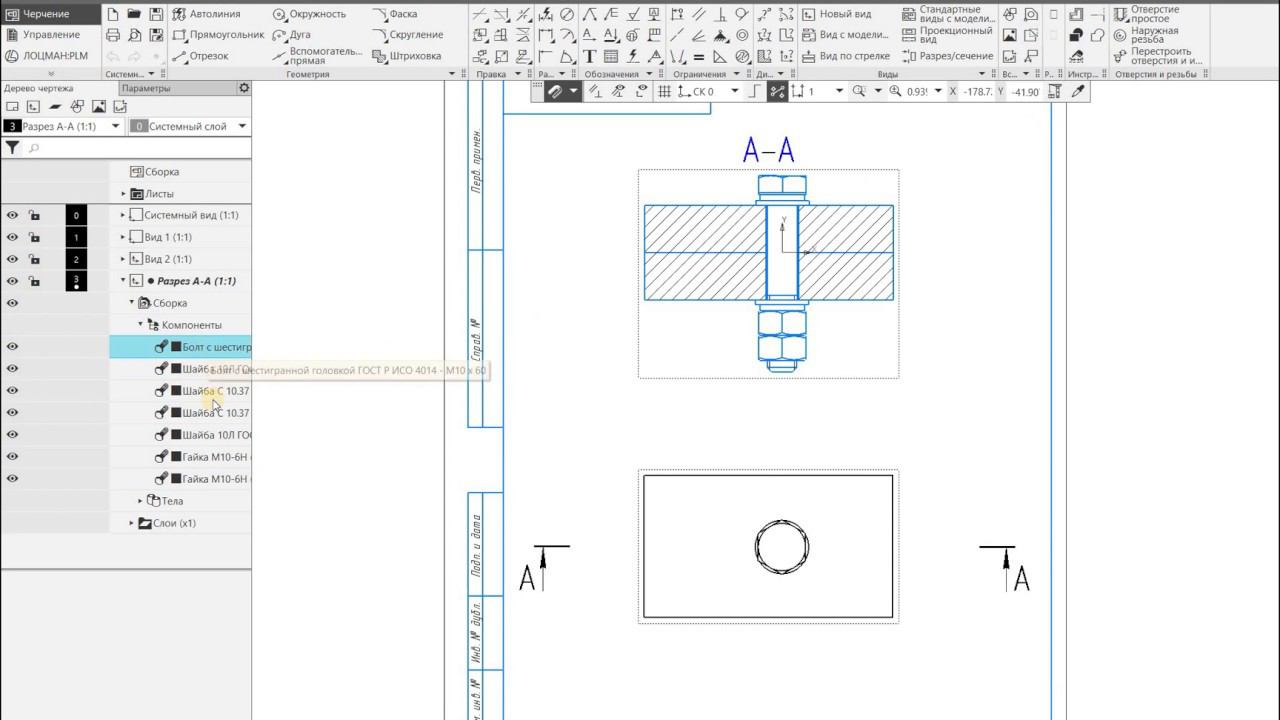Screen dimensions: 1280x720
Task: Click Перестроить отверстия и резьбы
Action: [x=1157, y=56]
